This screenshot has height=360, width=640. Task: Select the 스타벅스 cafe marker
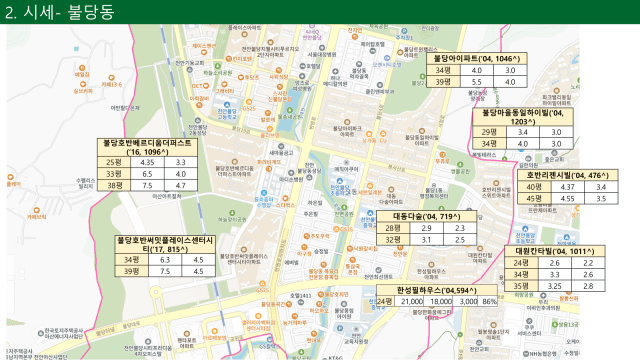(x=285, y=199)
